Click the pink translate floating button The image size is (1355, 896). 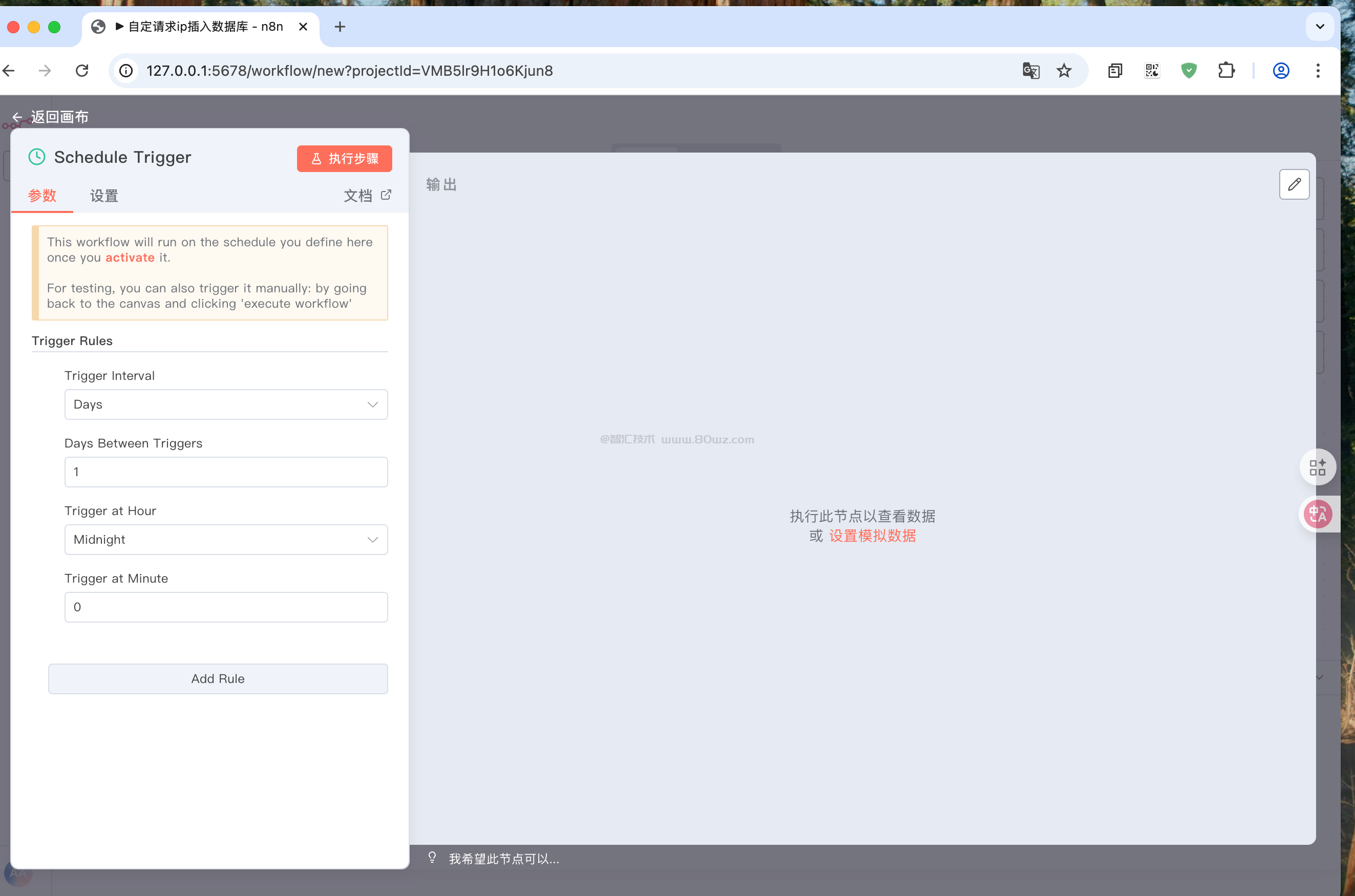click(x=1318, y=514)
